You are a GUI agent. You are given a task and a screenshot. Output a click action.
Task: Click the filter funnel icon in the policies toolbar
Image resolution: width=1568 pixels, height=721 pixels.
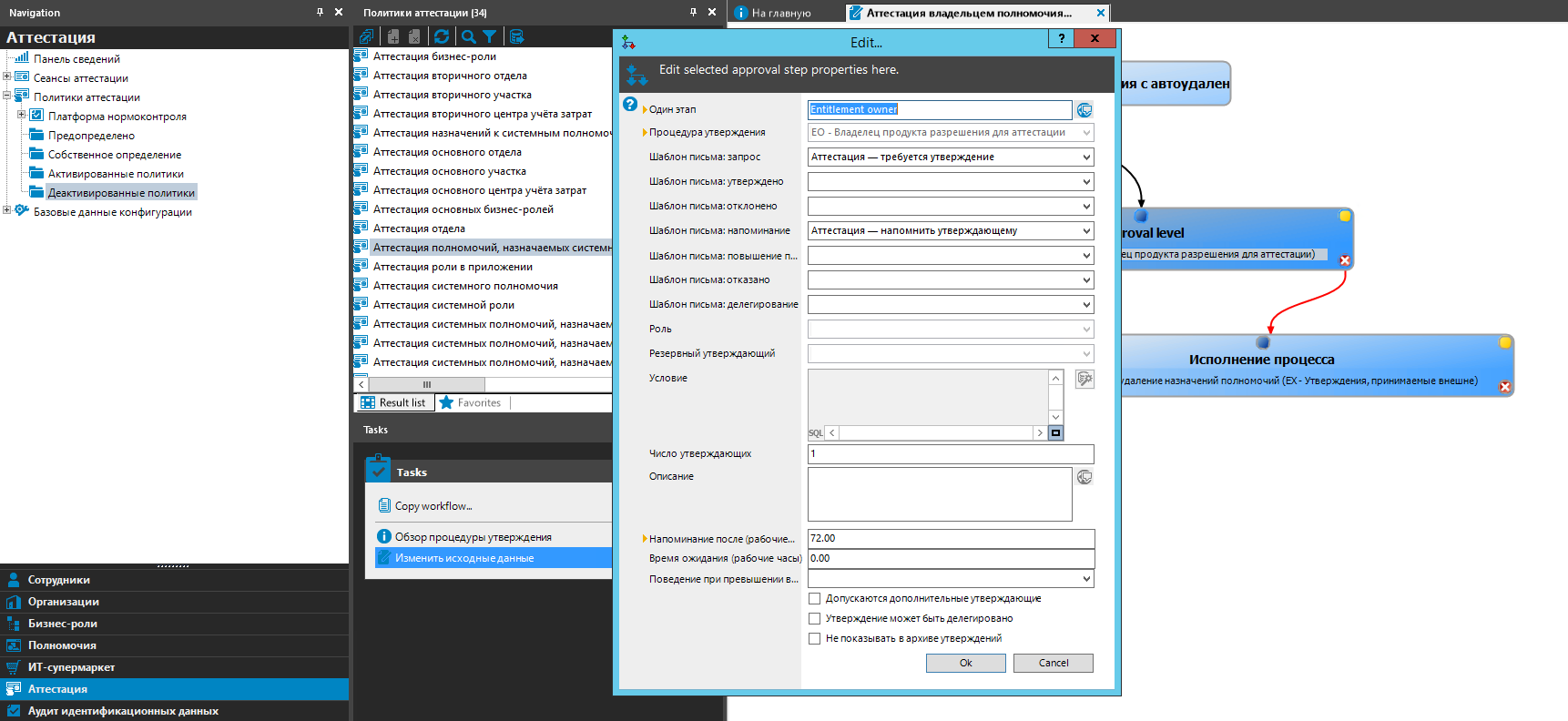[490, 36]
